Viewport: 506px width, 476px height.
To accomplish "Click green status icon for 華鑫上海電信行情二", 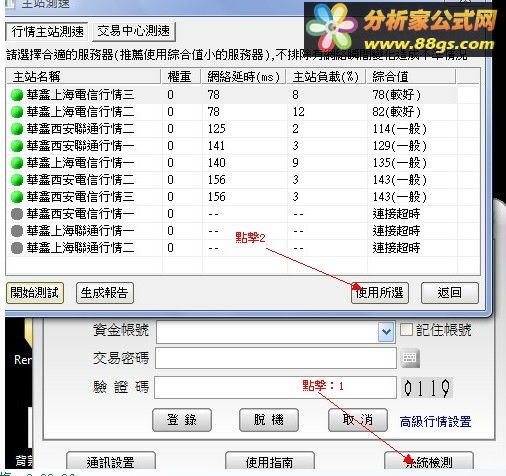I will (x=17, y=112).
